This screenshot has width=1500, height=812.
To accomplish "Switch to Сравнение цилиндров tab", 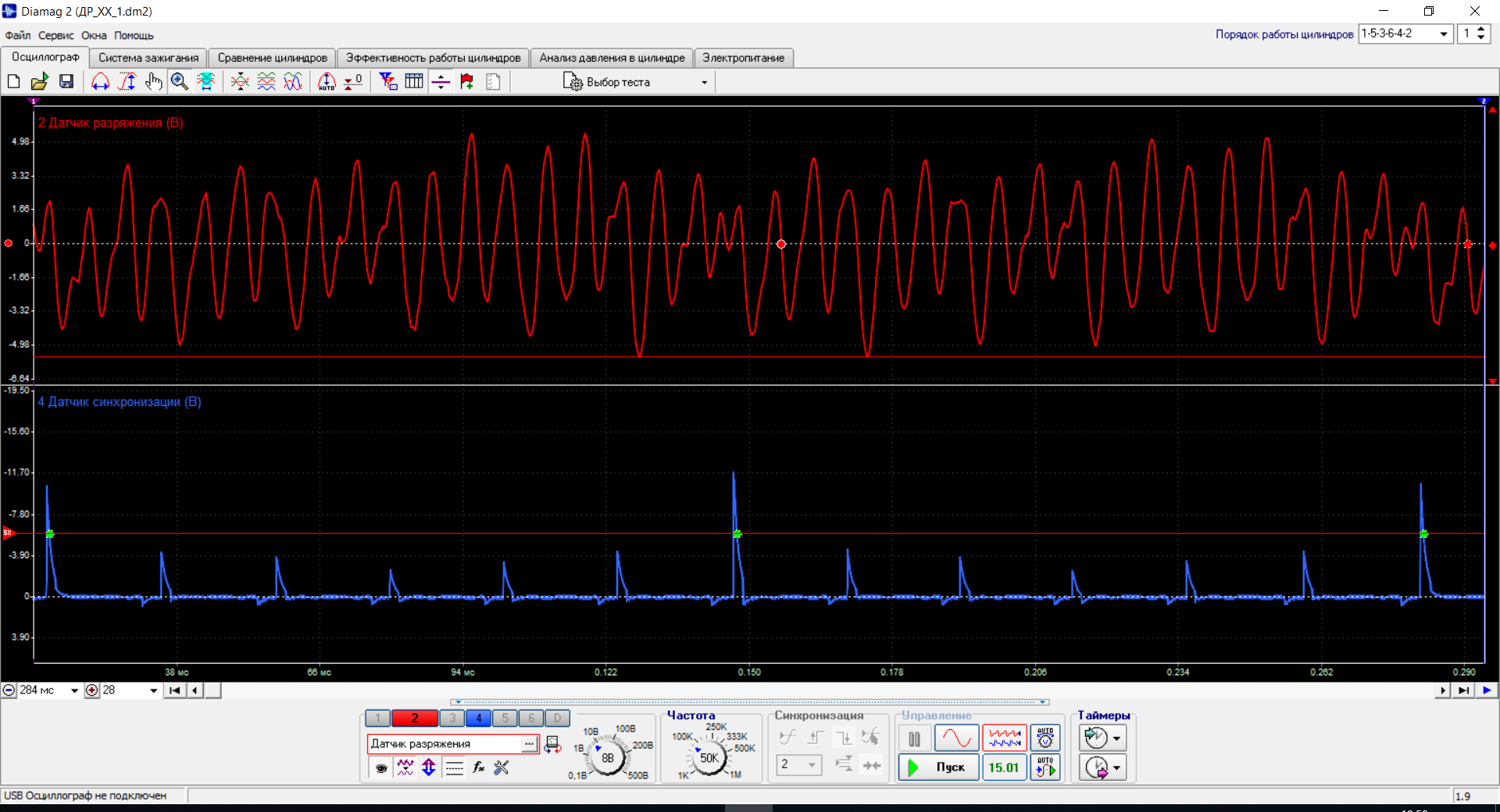I will click(272, 58).
